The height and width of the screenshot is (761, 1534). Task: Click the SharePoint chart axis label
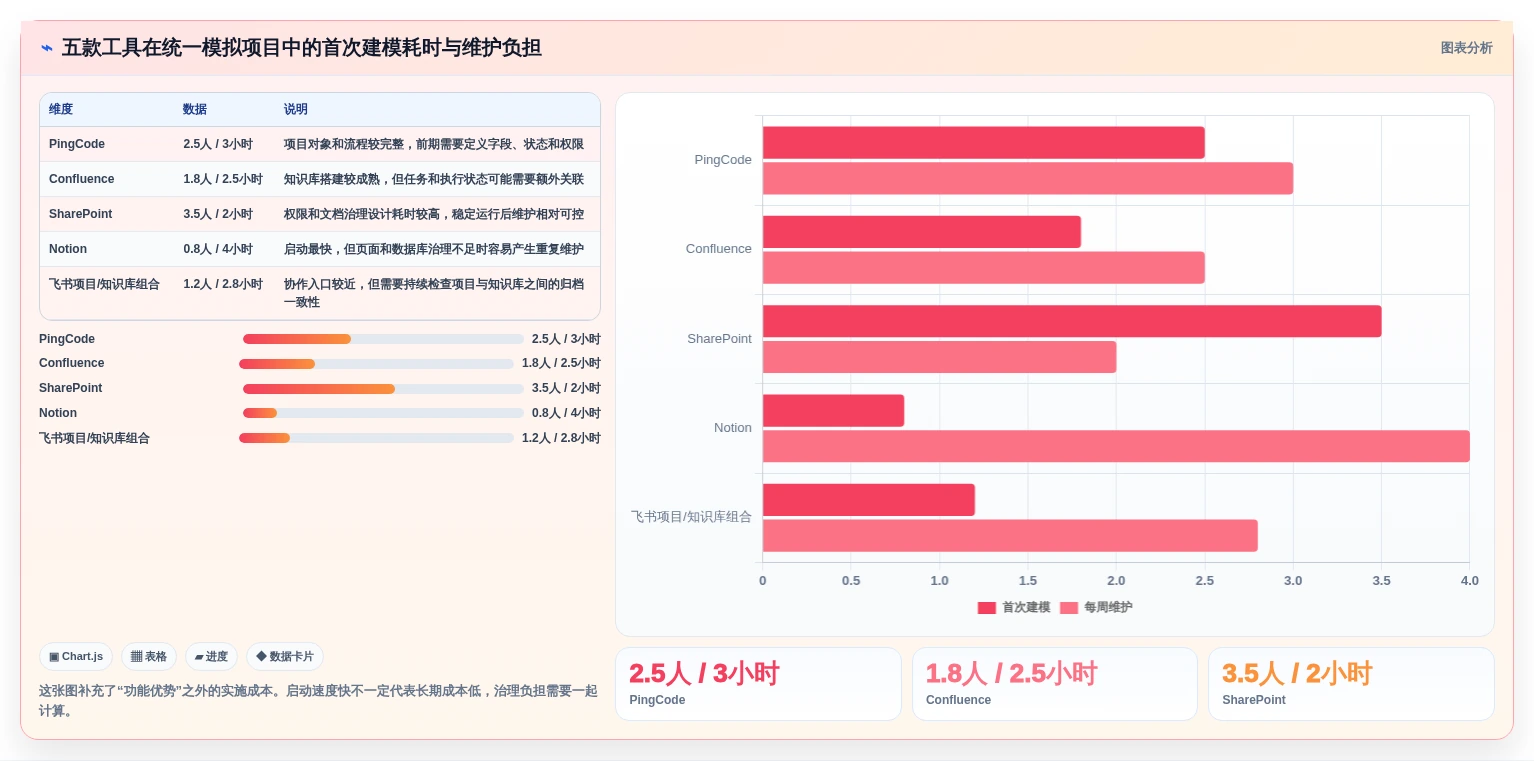click(x=719, y=339)
